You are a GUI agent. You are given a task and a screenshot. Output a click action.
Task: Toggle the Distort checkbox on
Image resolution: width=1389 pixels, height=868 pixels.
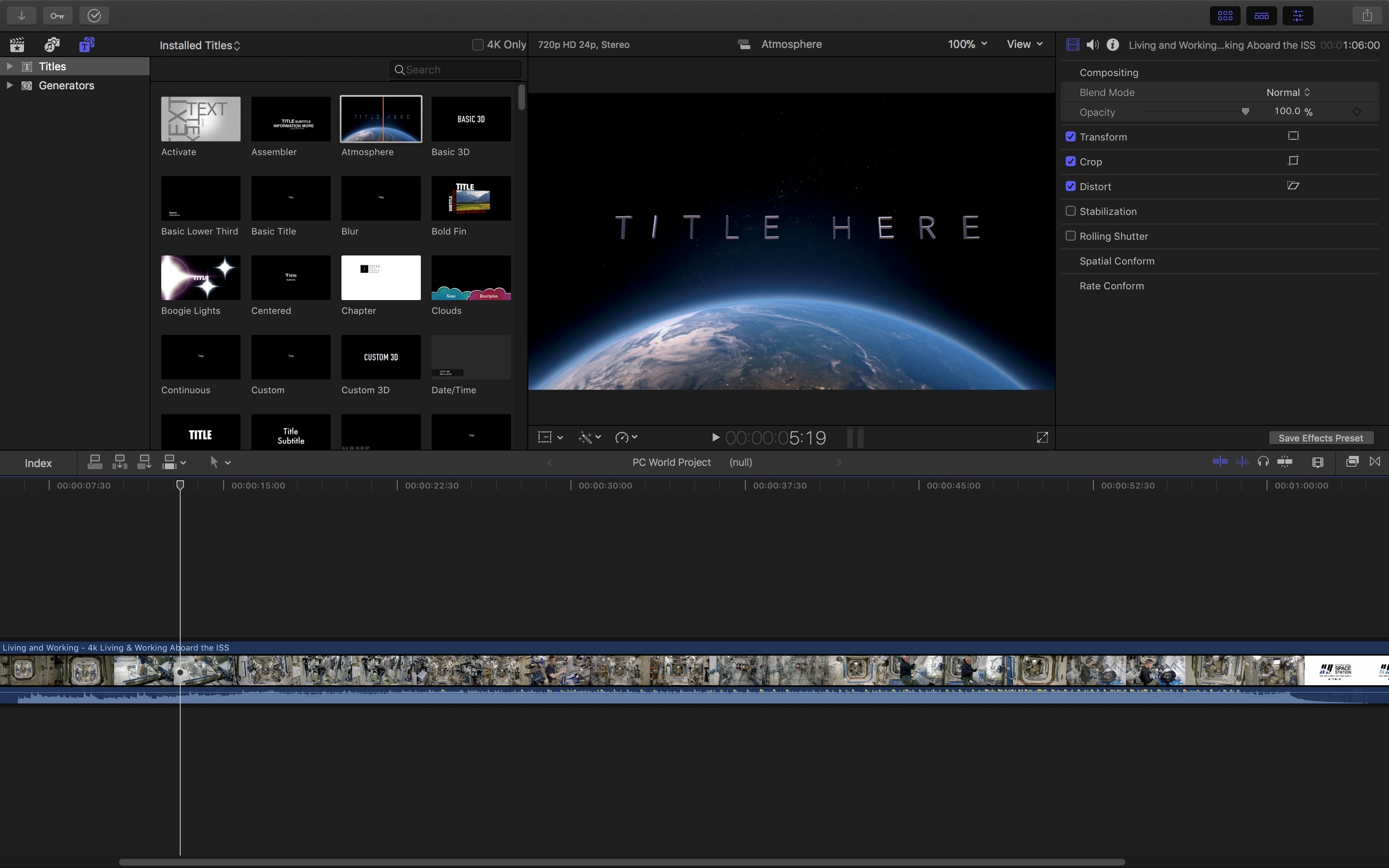pyautogui.click(x=1071, y=186)
